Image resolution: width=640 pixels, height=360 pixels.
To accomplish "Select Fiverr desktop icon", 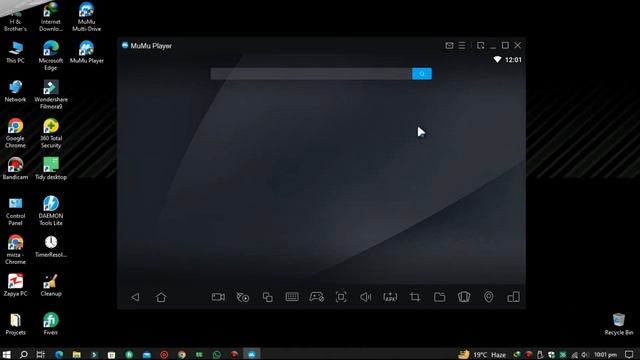I will (x=51, y=324).
